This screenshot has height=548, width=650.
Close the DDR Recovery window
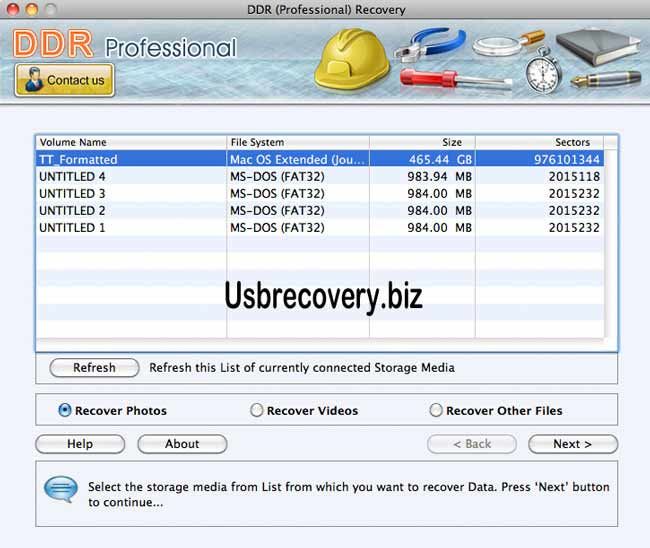13,9
